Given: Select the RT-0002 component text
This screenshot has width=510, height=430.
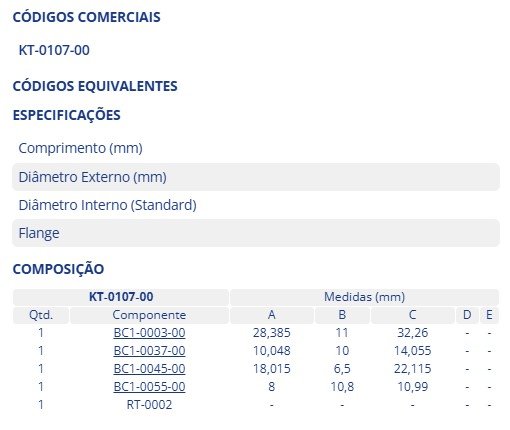Looking at the screenshot, I should [x=149, y=405].
